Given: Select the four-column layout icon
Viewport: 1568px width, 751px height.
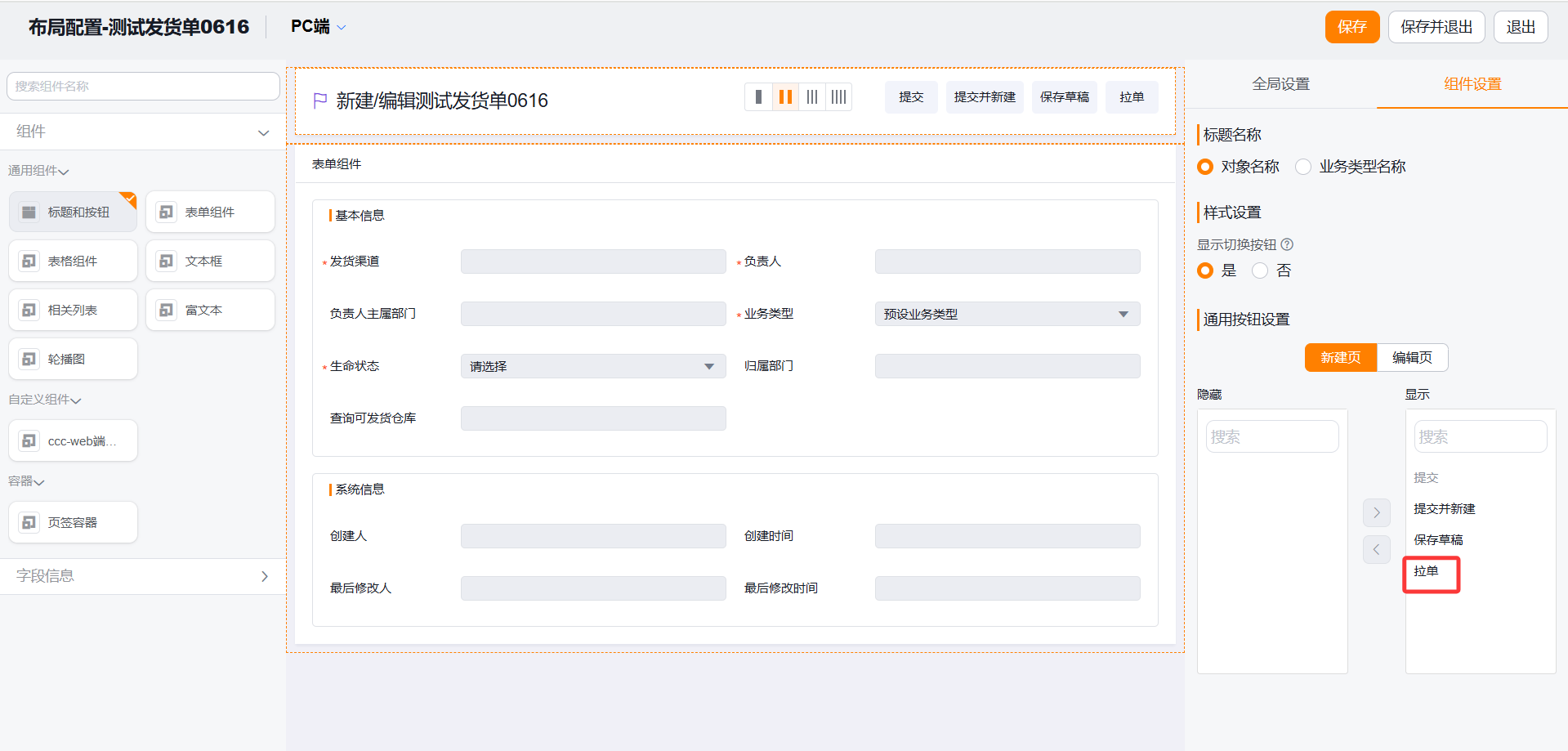Looking at the screenshot, I should (838, 97).
